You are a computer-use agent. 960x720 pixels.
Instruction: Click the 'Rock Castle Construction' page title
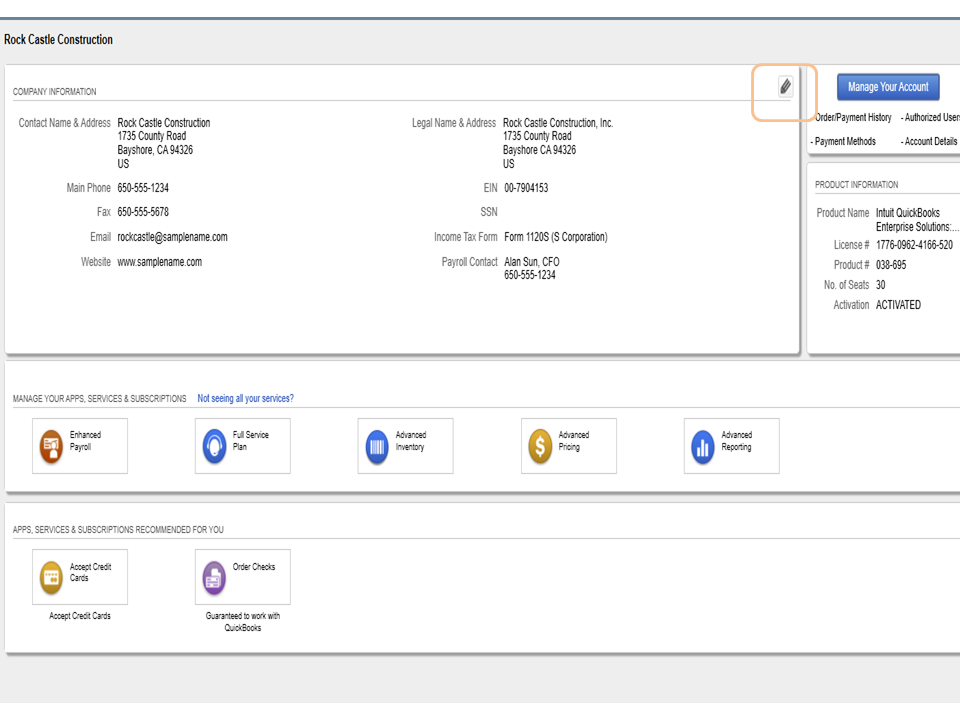(x=58, y=40)
